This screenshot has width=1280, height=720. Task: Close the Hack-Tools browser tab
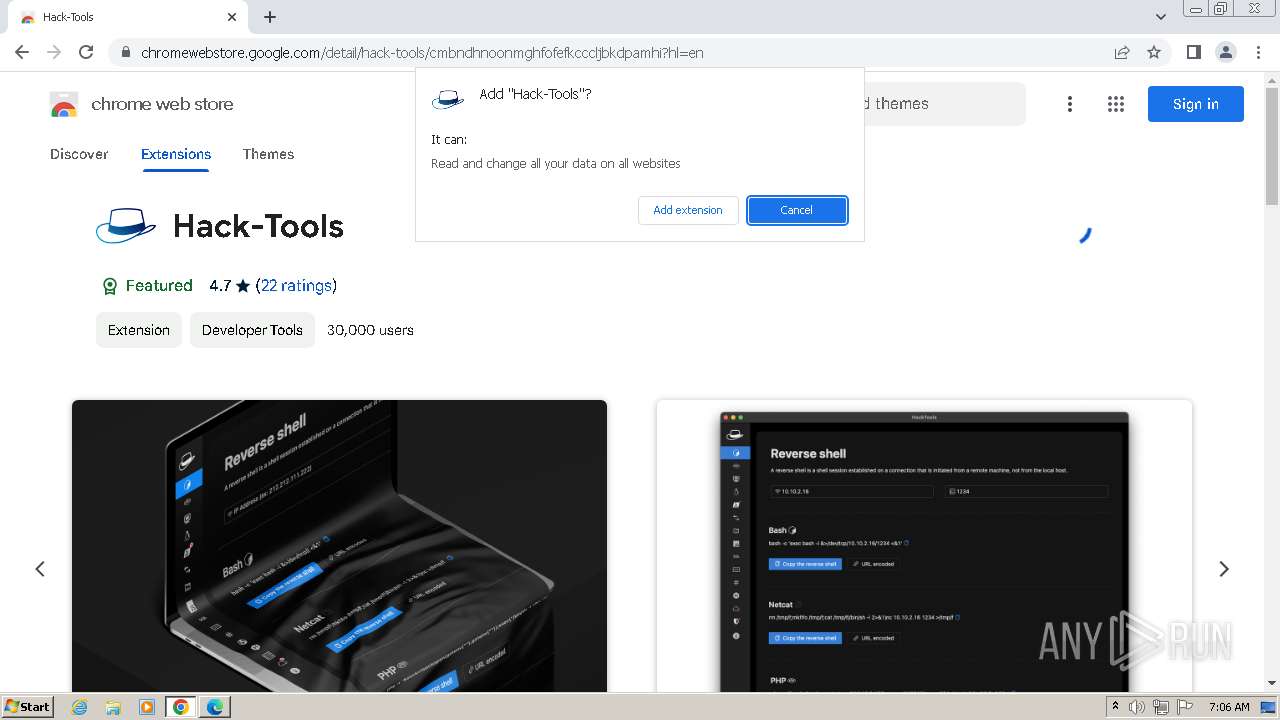point(232,17)
